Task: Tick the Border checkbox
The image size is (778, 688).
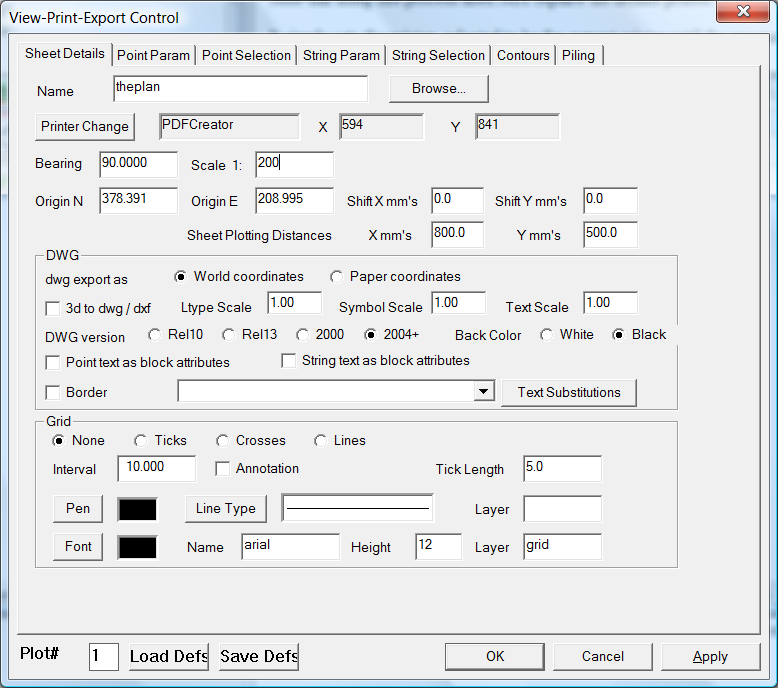Action: pyautogui.click(x=54, y=392)
